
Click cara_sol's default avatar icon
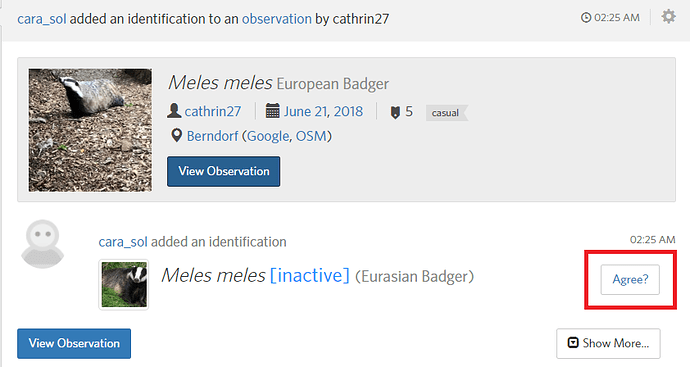pos(43,244)
